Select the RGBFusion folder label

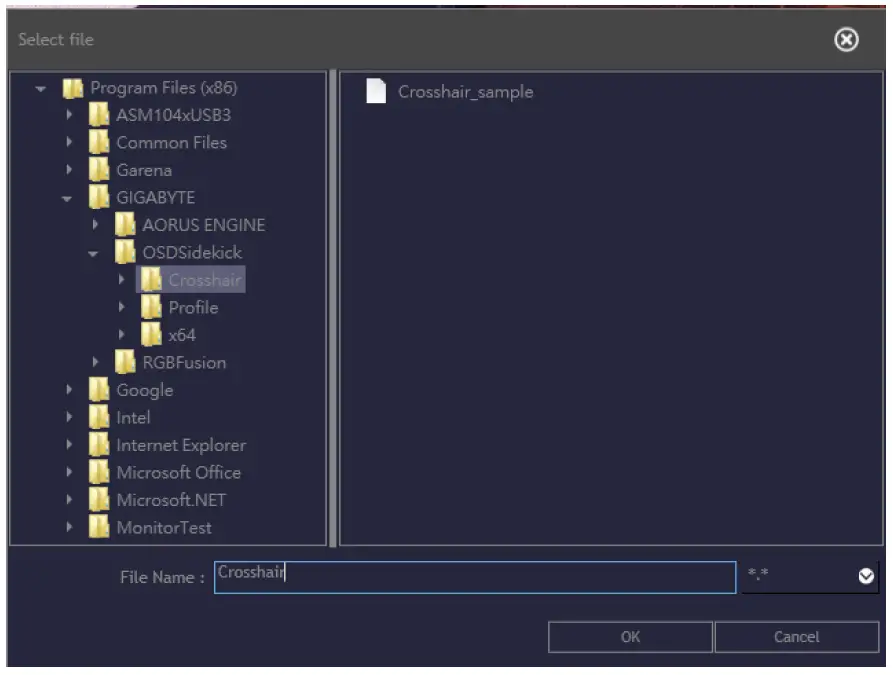click(x=185, y=363)
